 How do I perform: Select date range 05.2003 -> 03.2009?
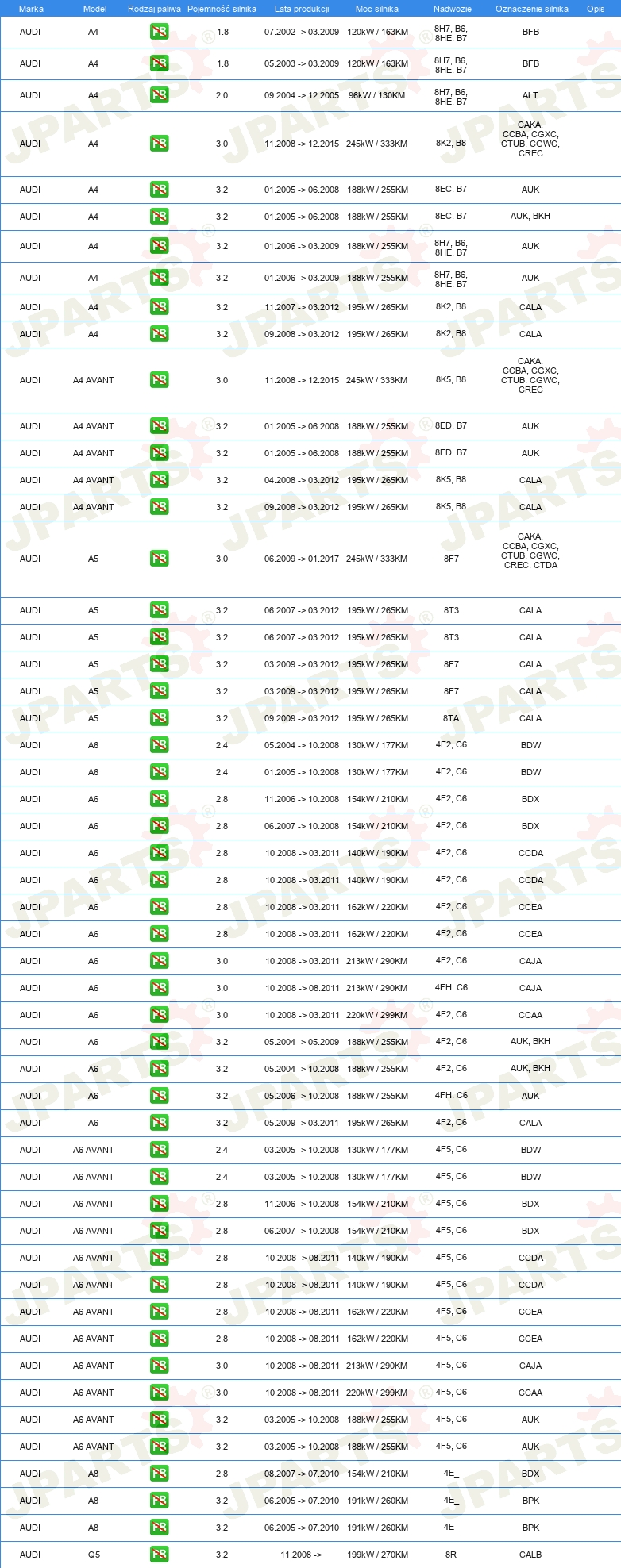pyautogui.click(x=302, y=63)
